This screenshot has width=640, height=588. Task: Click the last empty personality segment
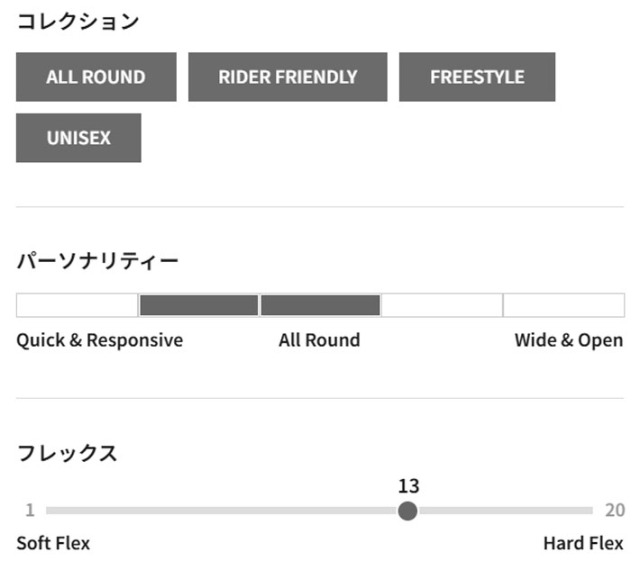tap(563, 305)
